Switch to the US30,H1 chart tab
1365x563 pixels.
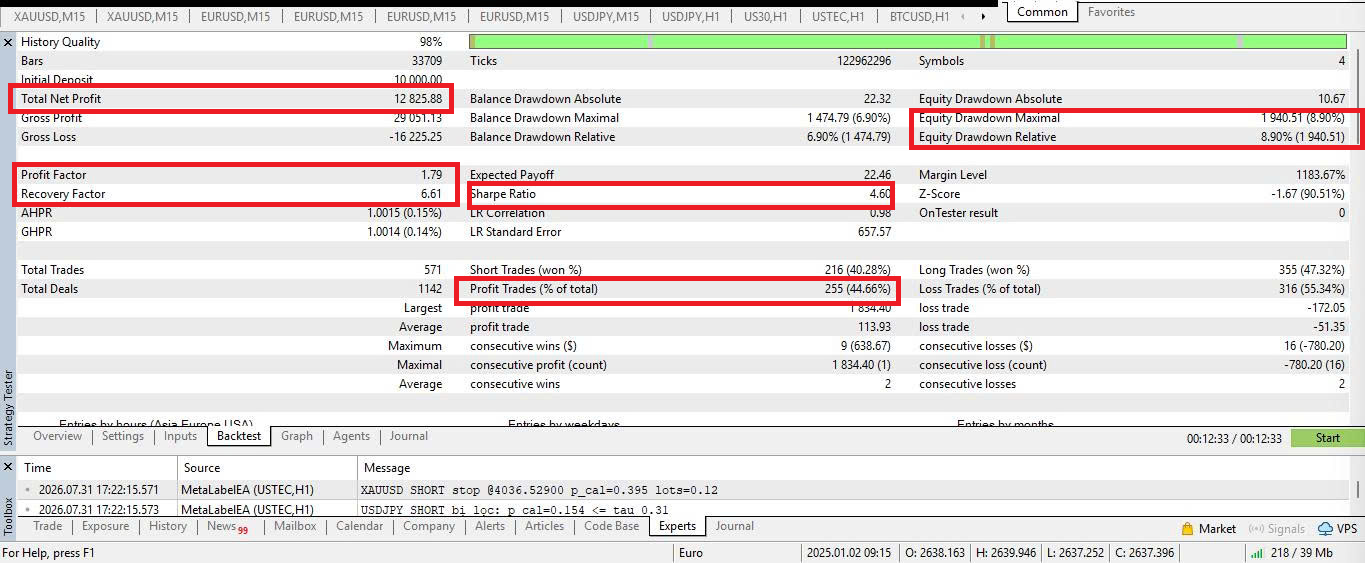click(x=766, y=16)
